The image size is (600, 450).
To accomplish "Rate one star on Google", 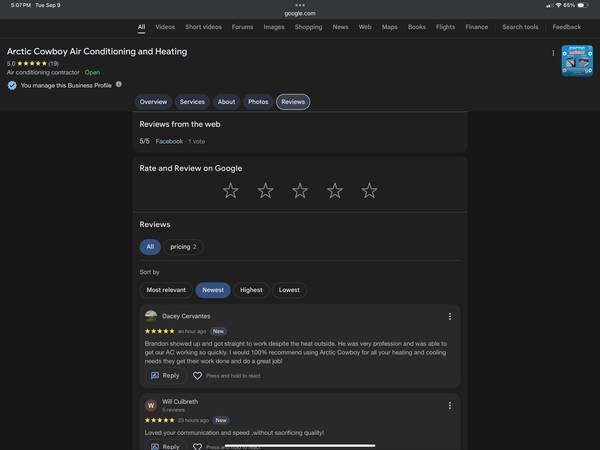I will [x=231, y=191].
